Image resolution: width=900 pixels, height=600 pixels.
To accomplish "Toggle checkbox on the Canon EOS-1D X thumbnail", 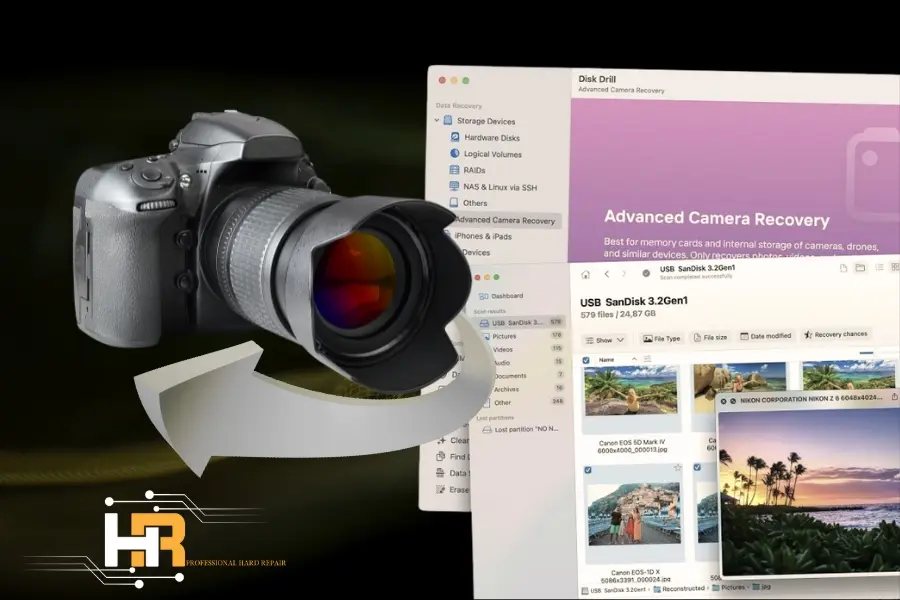I will 587,469.
